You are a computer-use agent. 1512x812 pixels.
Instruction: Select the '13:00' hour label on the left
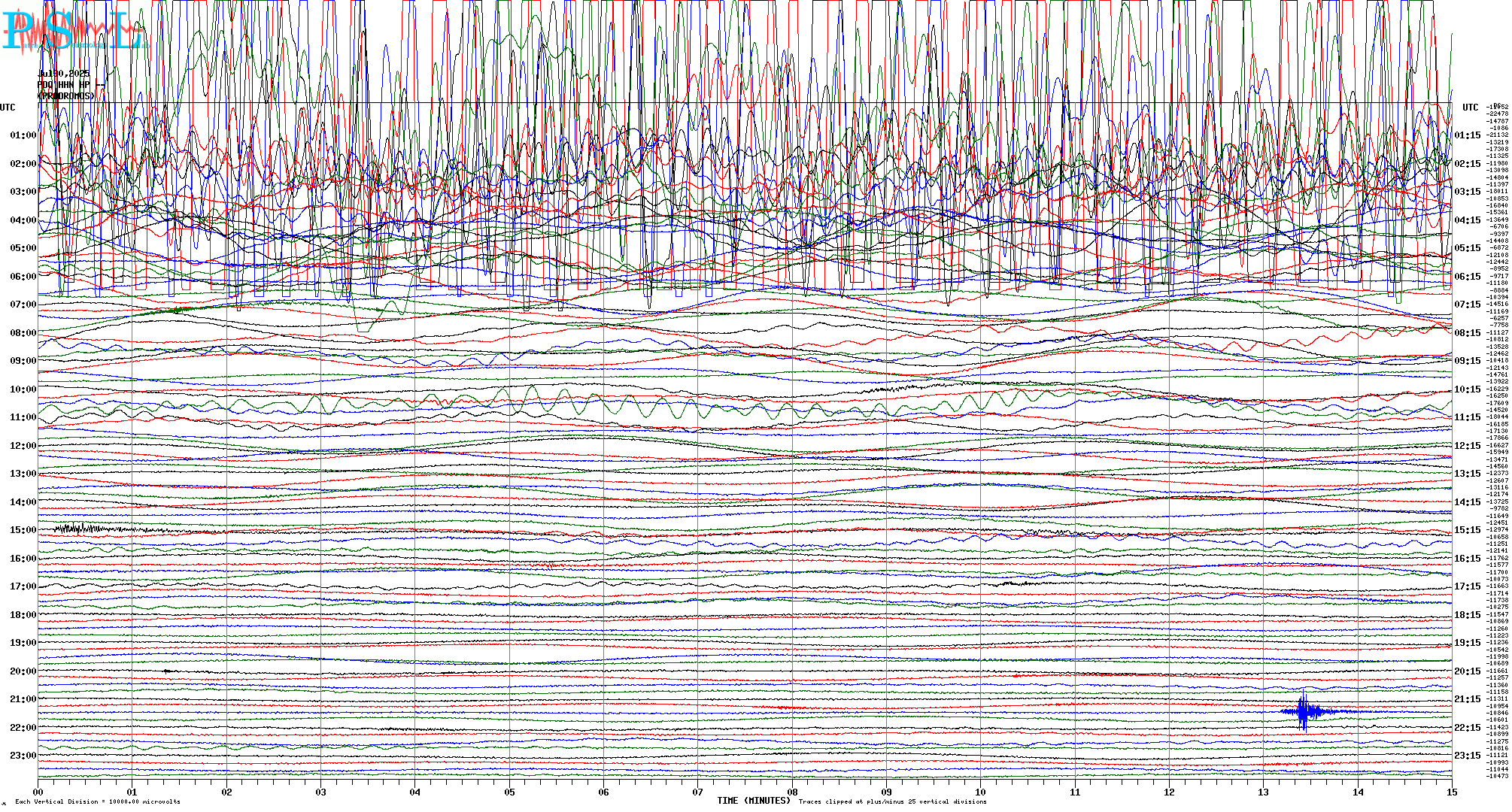(23, 474)
